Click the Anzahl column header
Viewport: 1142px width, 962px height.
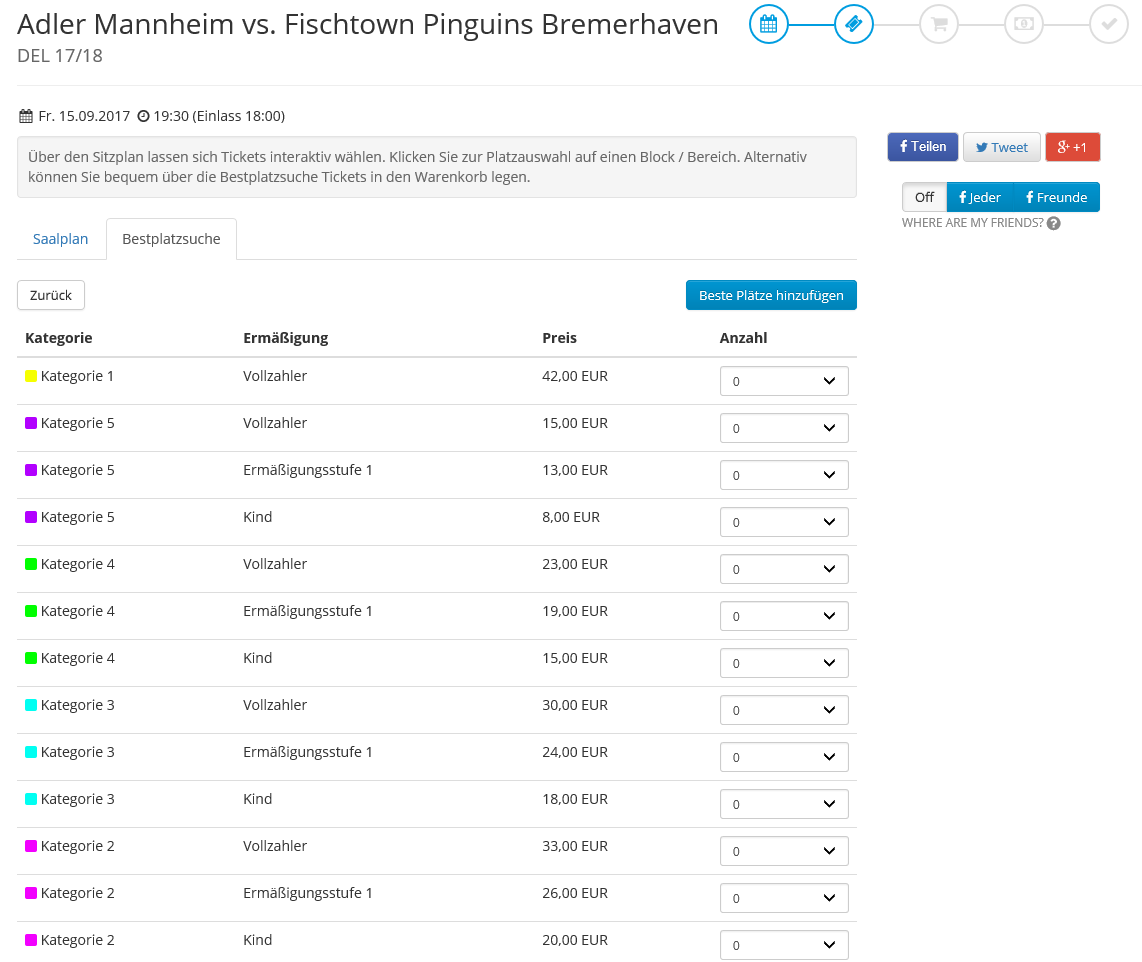(744, 338)
